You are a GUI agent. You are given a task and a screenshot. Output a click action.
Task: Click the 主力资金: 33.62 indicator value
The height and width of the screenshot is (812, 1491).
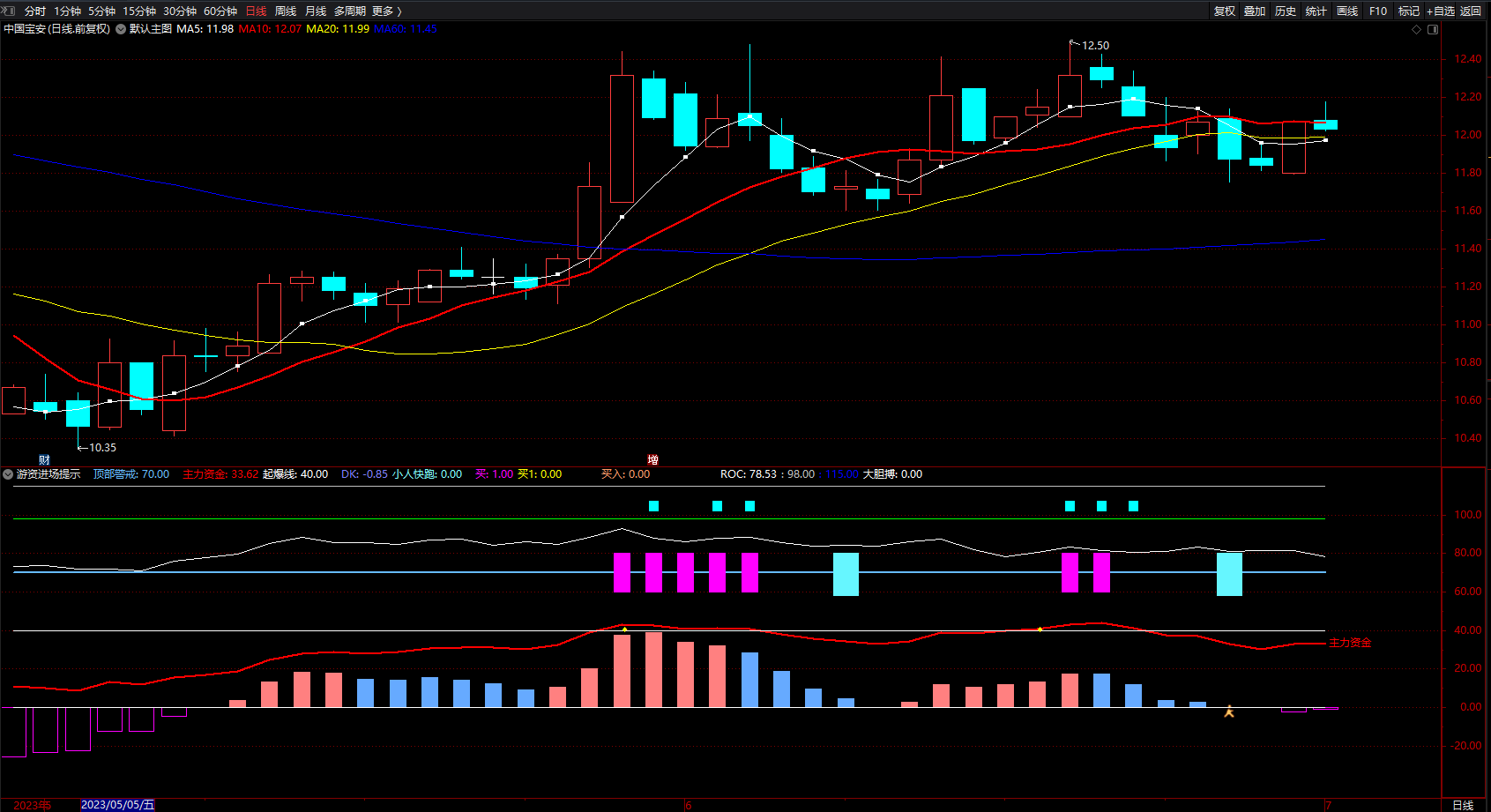220,474
